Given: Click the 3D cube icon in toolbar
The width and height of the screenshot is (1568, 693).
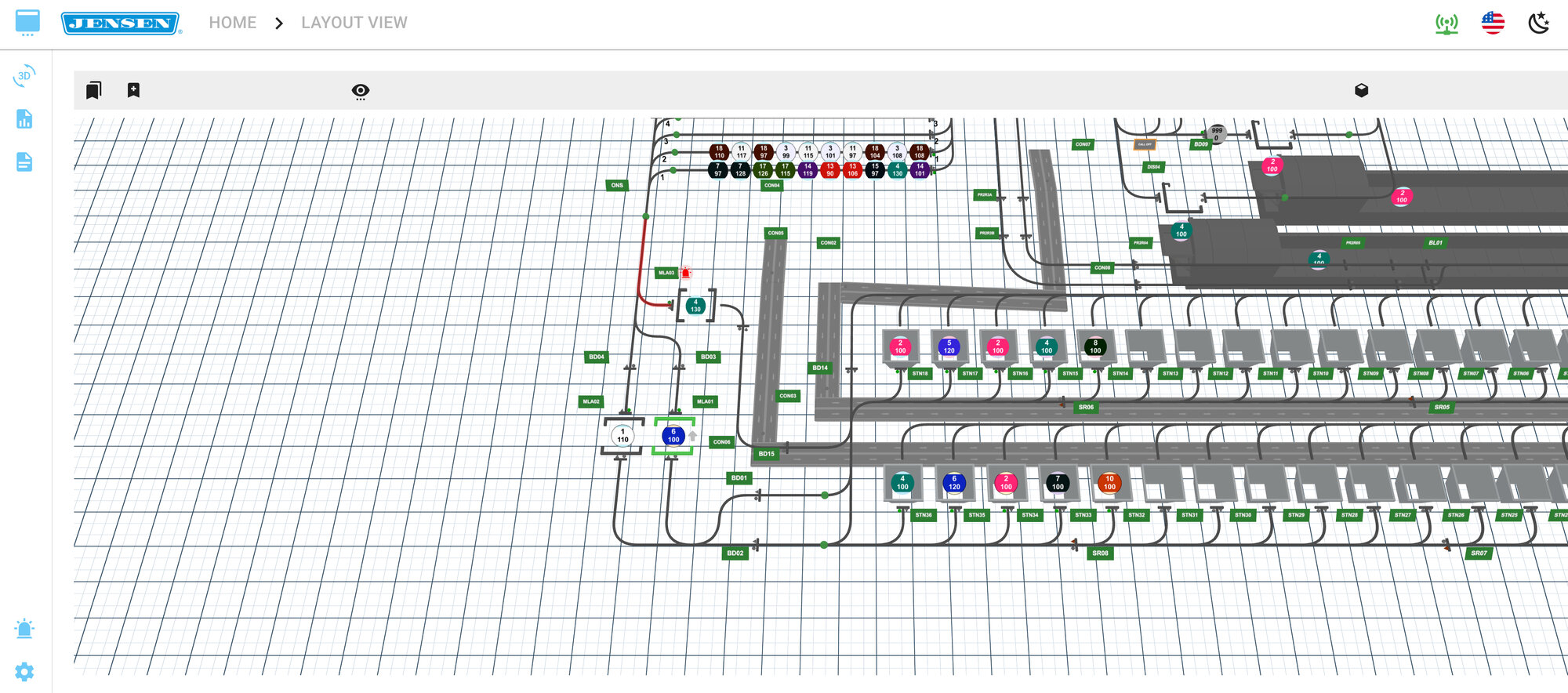Looking at the screenshot, I should click(1361, 91).
